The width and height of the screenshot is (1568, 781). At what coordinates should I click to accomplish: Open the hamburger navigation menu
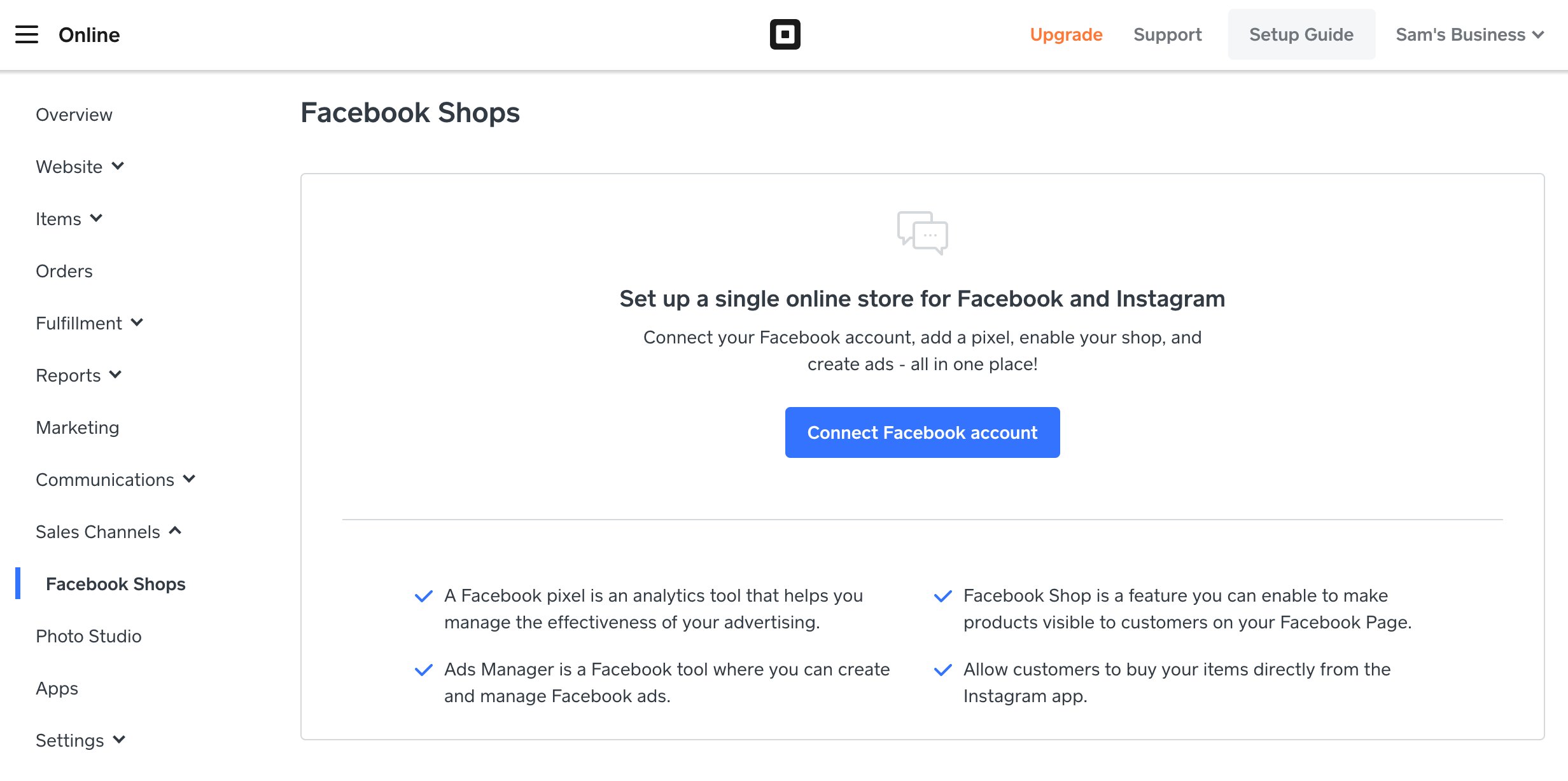pyautogui.click(x=27, y=34)
